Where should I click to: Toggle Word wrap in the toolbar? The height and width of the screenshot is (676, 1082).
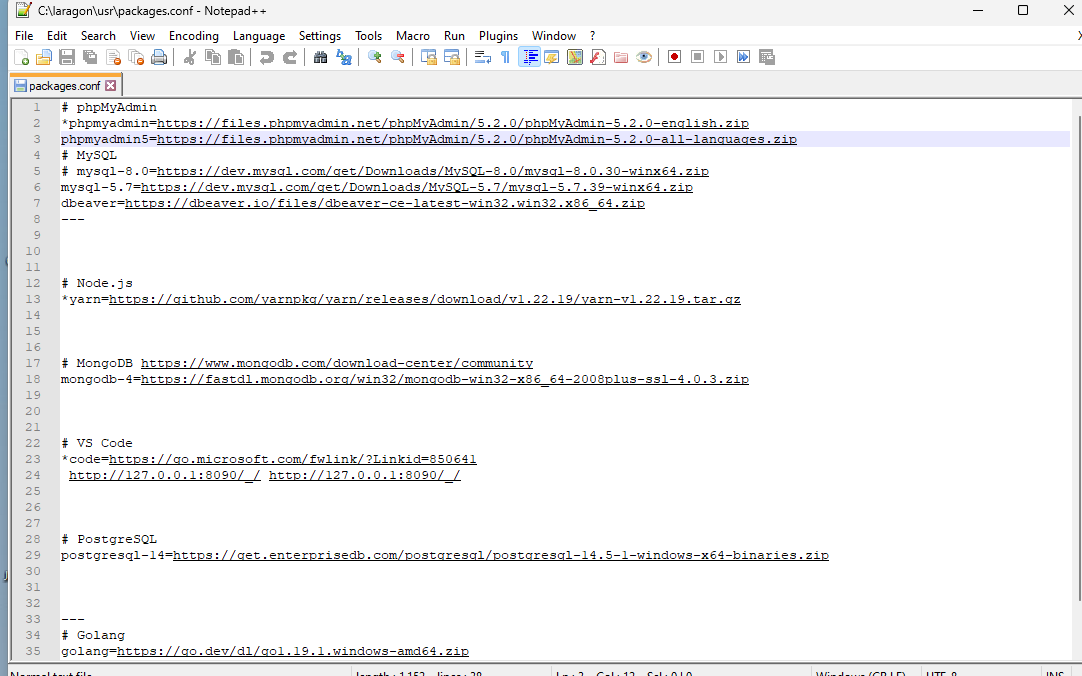483,57
